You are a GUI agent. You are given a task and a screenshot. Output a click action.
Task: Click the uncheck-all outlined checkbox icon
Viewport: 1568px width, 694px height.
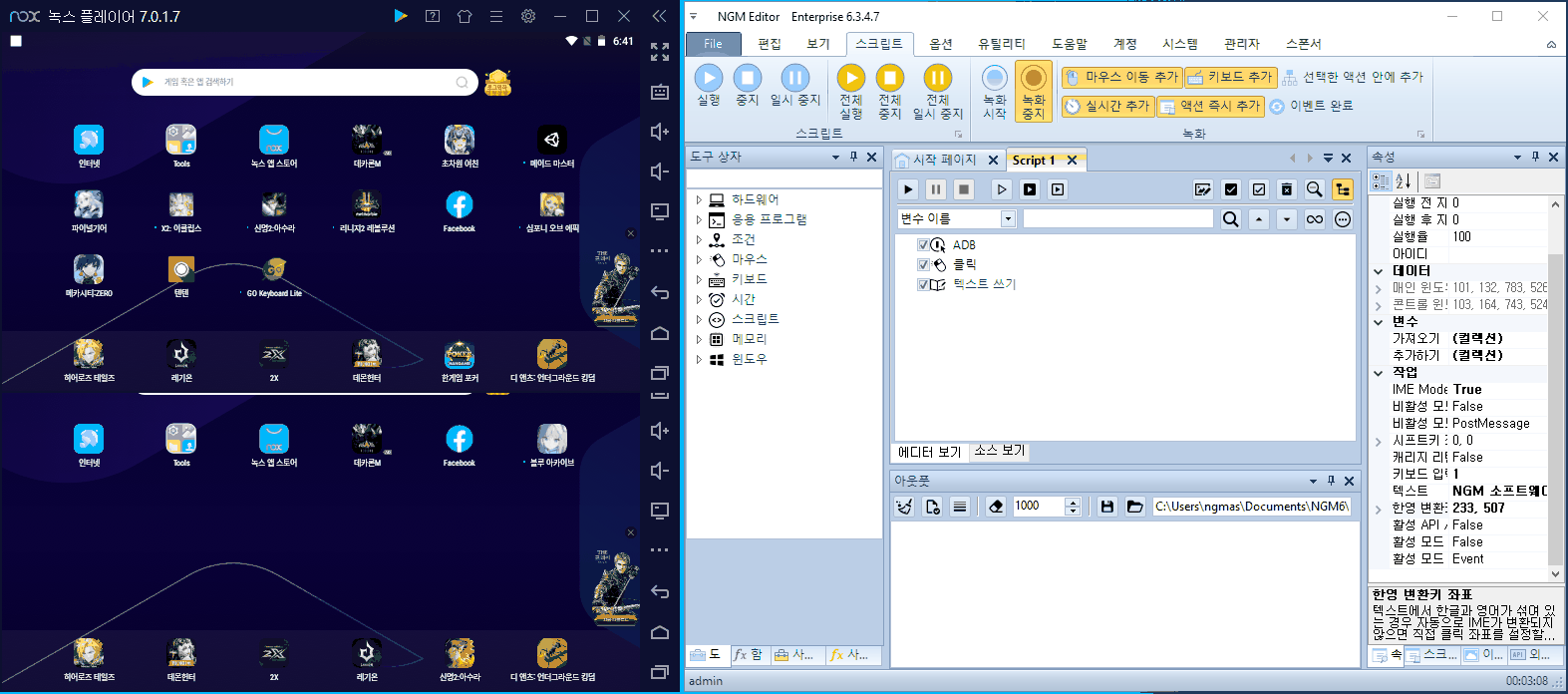point(1259,189)
